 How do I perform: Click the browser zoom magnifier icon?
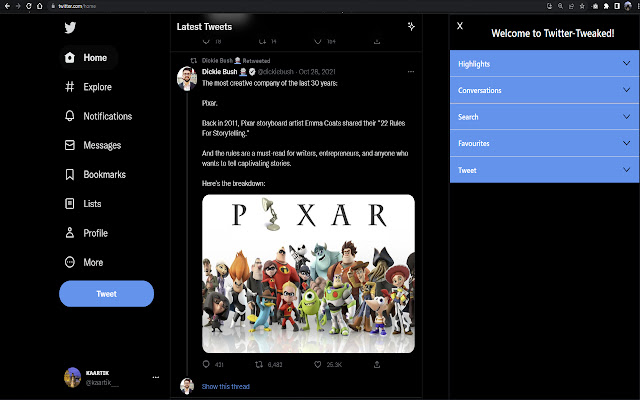pyautogui.click(x=560, y=6)
